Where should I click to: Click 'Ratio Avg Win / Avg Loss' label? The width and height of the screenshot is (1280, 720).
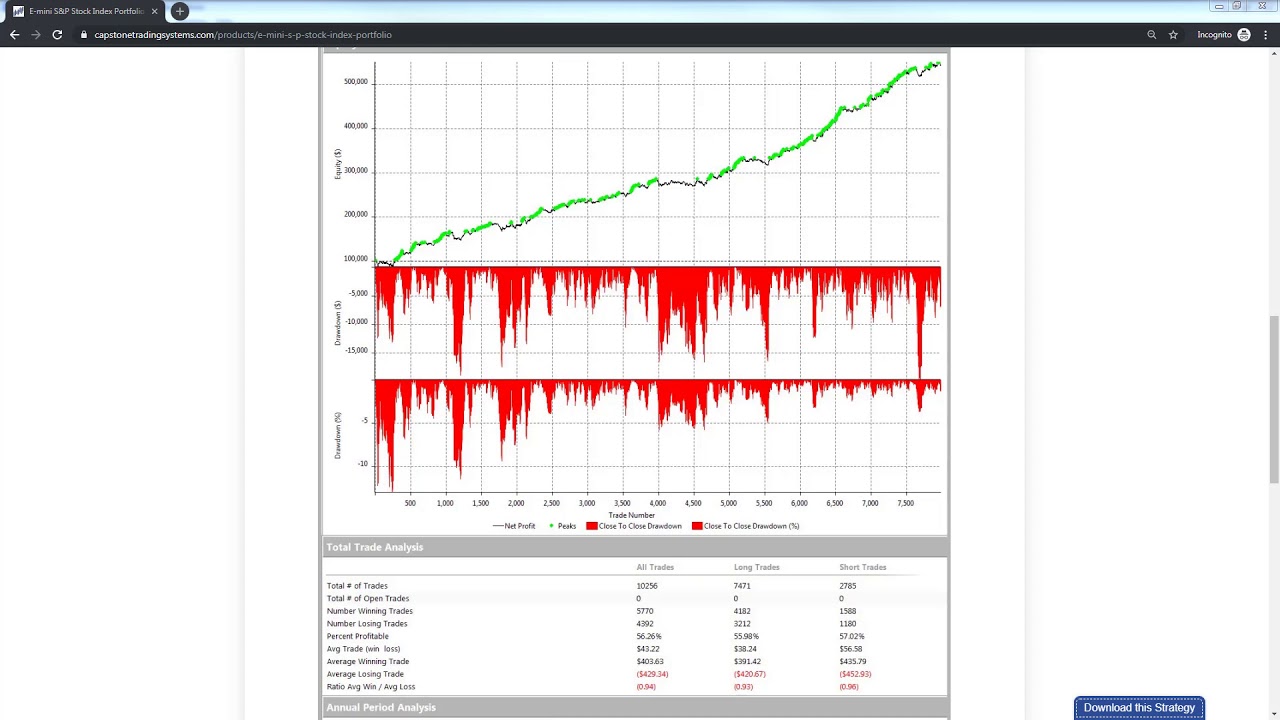tap(370, 687)
